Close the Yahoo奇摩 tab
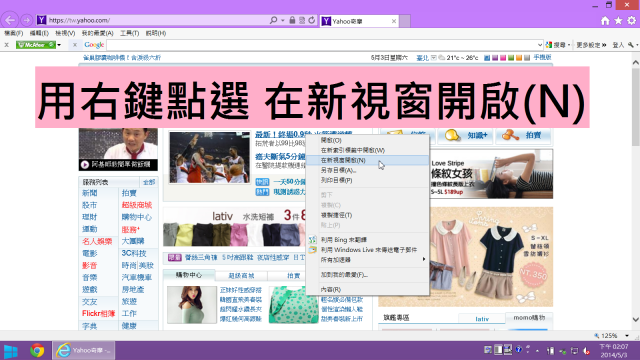 394,21
